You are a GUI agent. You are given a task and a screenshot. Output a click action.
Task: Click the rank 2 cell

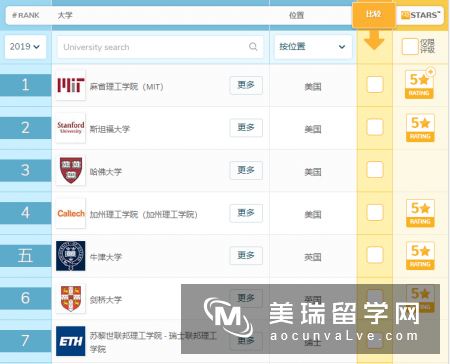point(25,128)
